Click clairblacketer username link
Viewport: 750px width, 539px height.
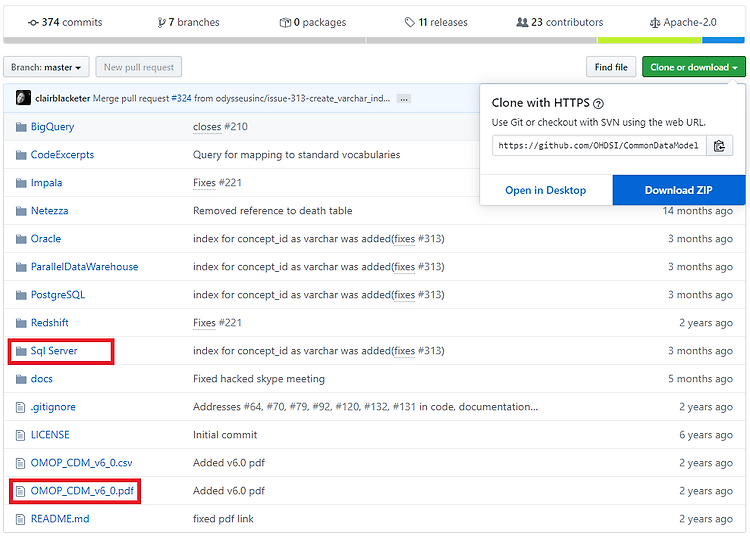coord(63,99)
